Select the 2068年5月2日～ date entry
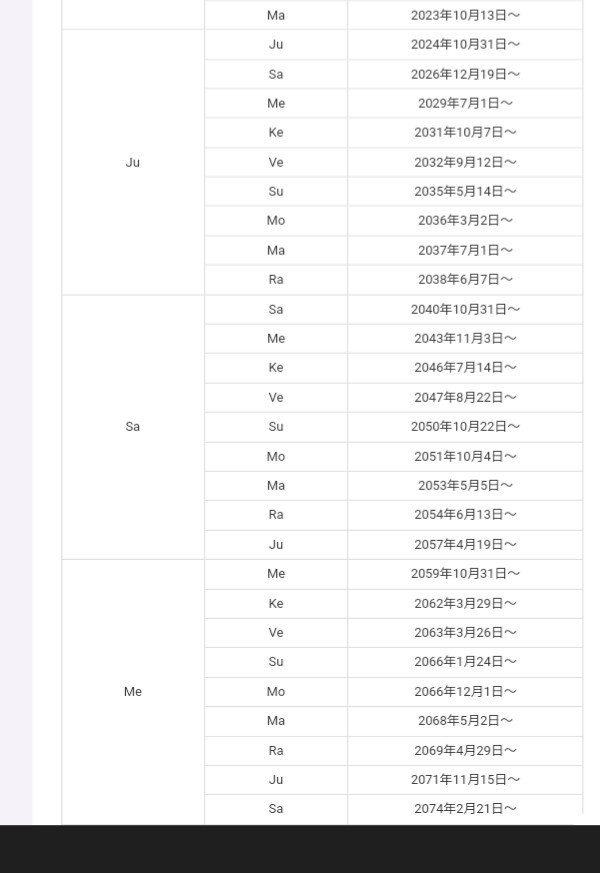 465,720
